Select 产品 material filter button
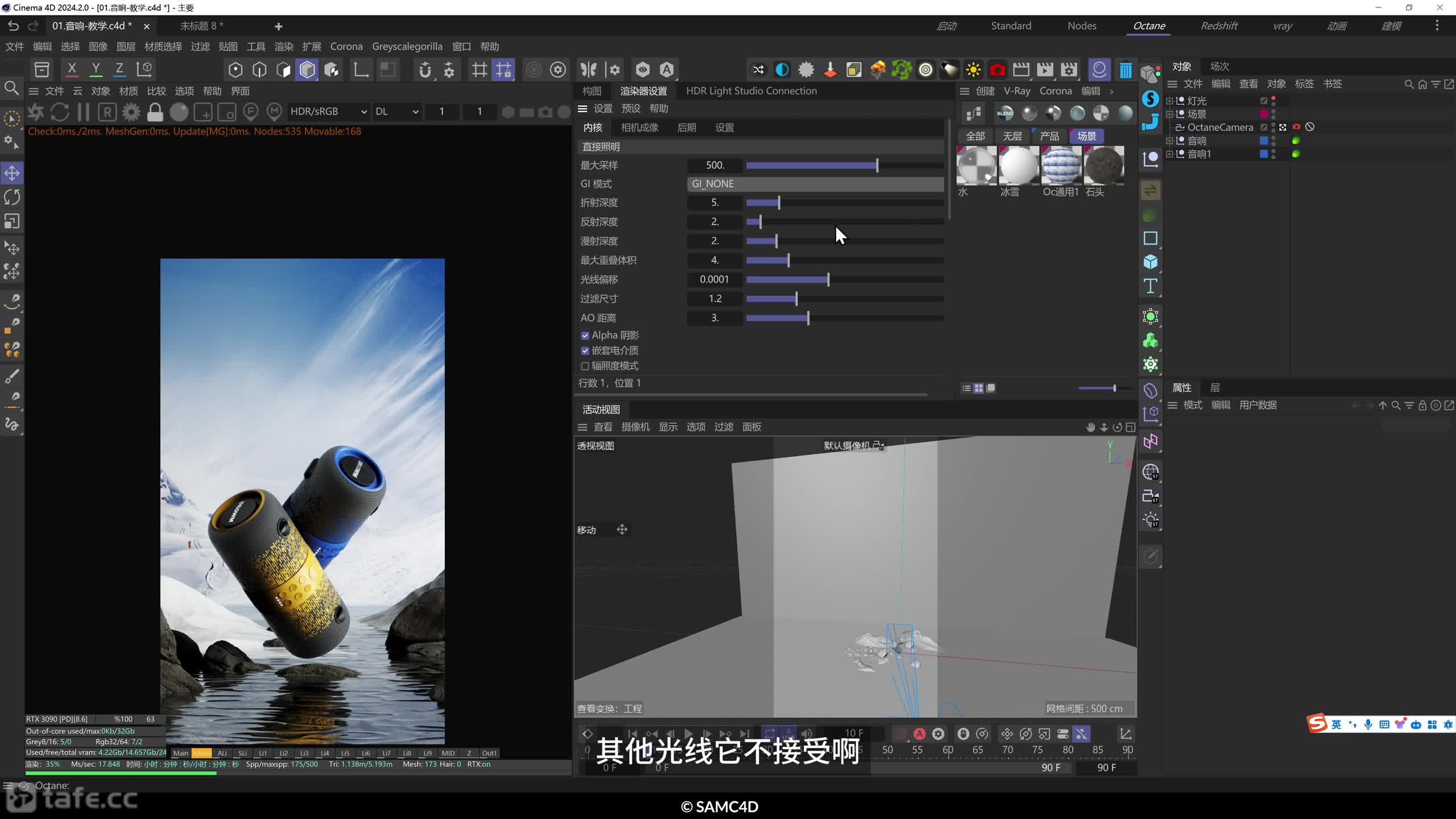 (1049, 136)
